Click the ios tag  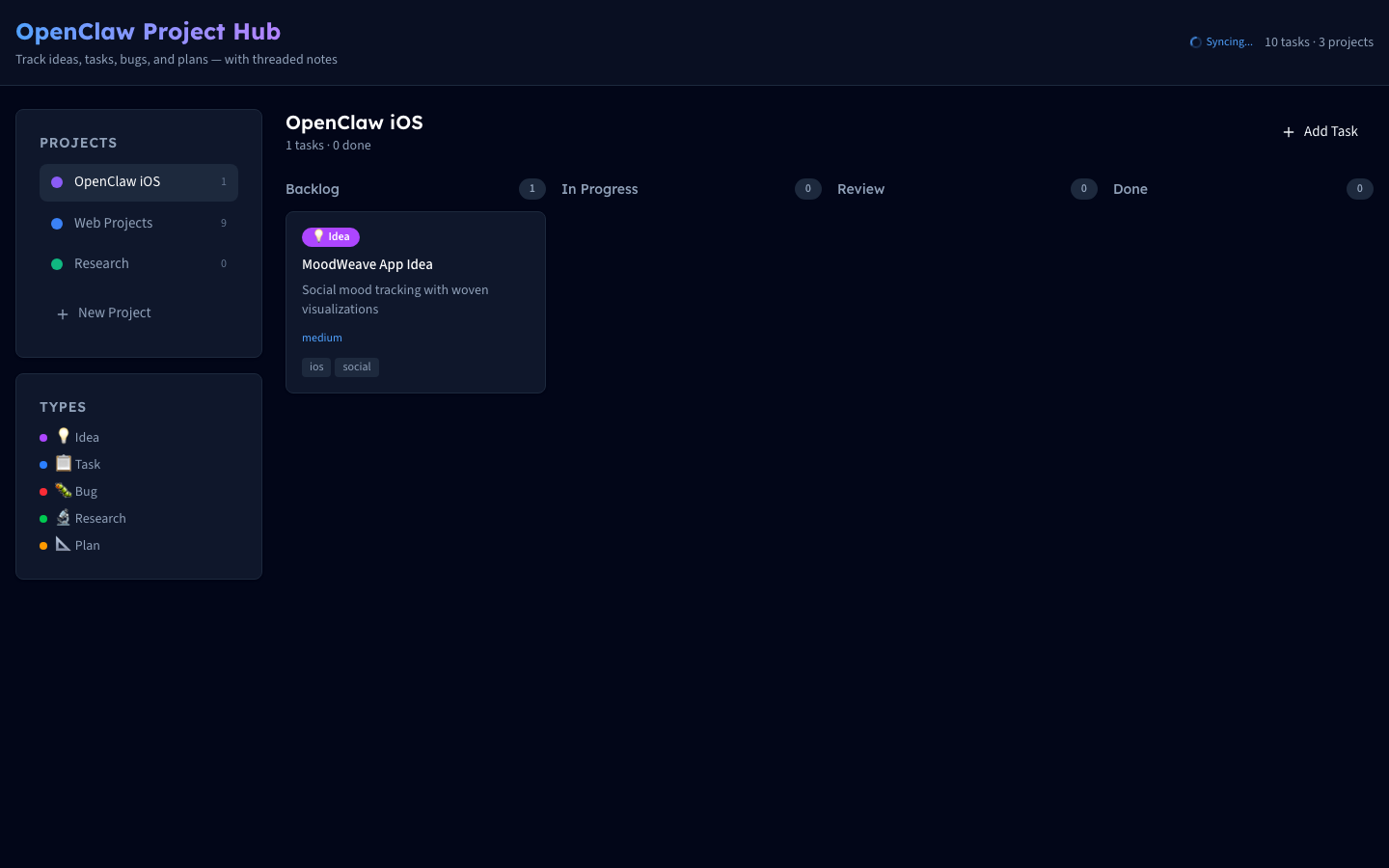pos(316,366)
